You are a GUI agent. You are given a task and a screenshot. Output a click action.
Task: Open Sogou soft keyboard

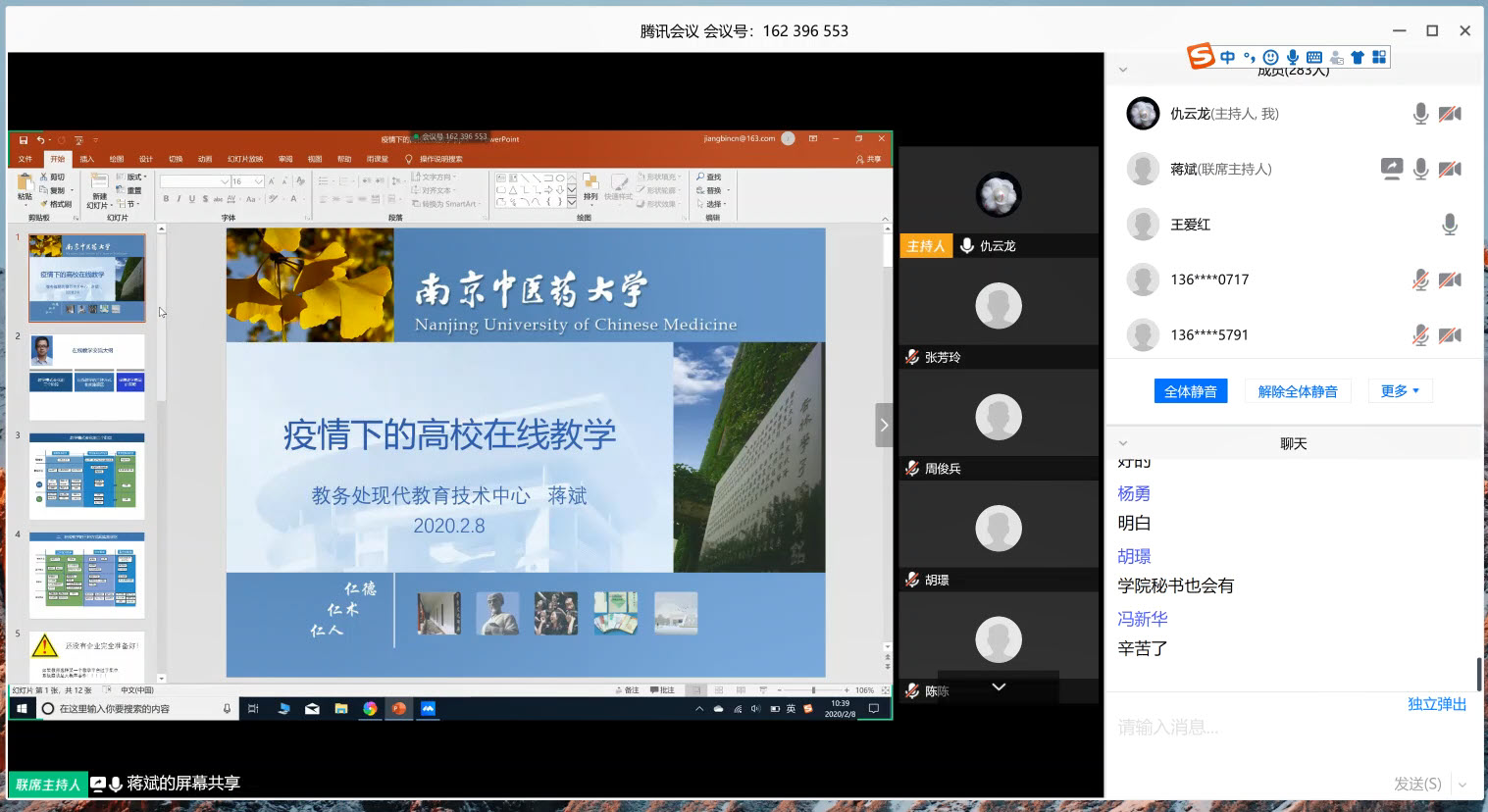[1314, 57]
